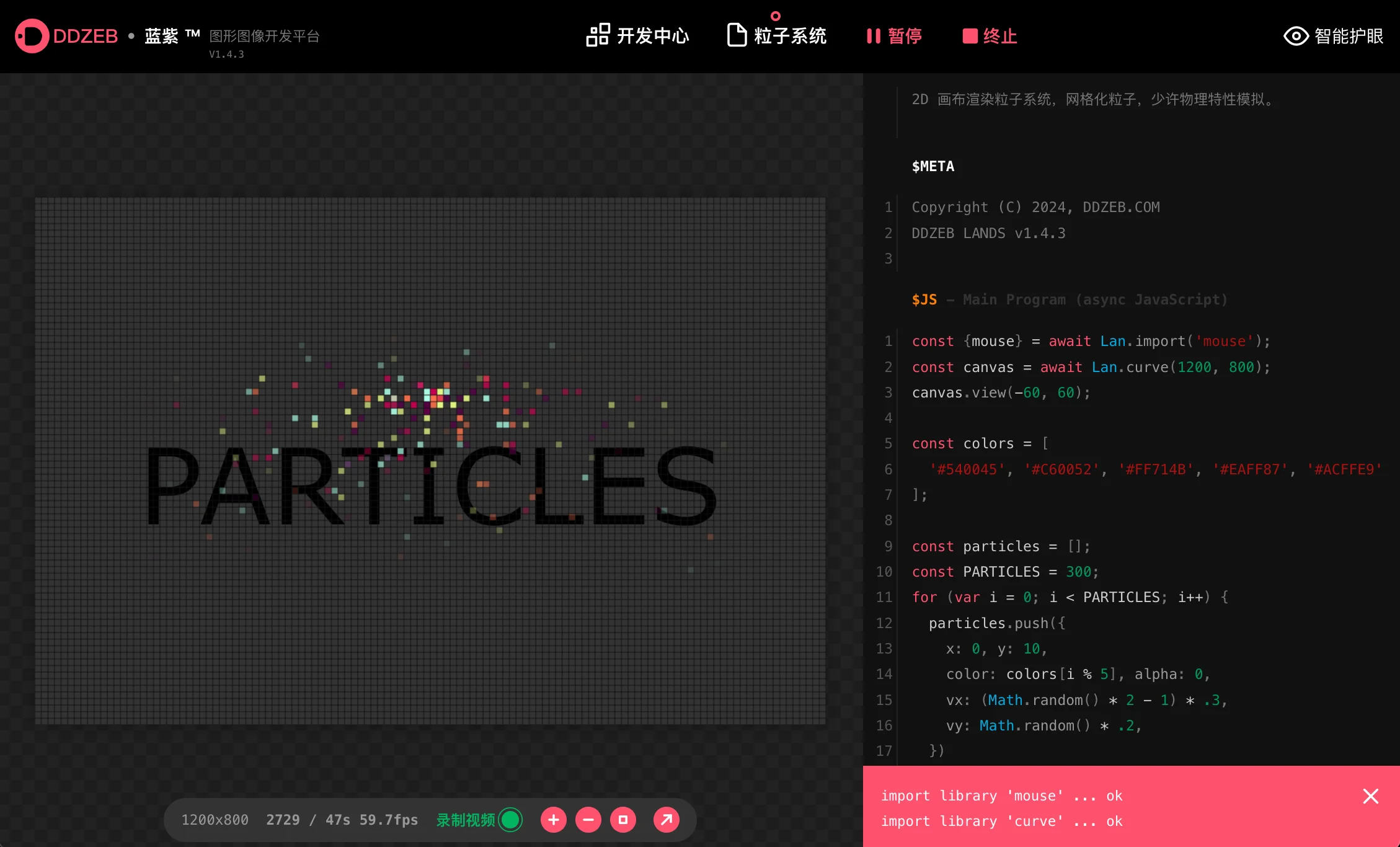Viewport: 1400px width, 847px height.
Task: Click the '#EAFF87' color string
Action: [1250, 469]
